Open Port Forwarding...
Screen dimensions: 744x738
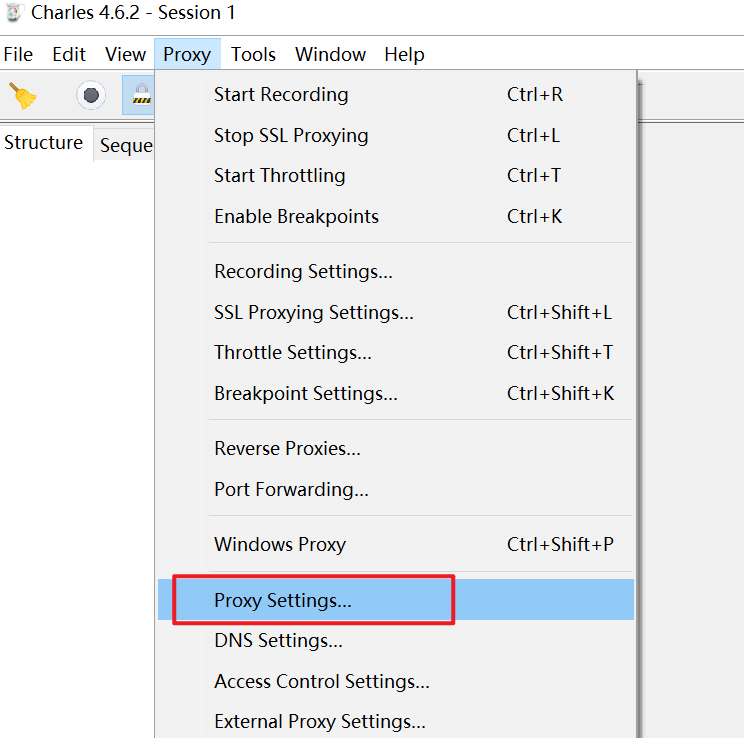tap(396, 489)
